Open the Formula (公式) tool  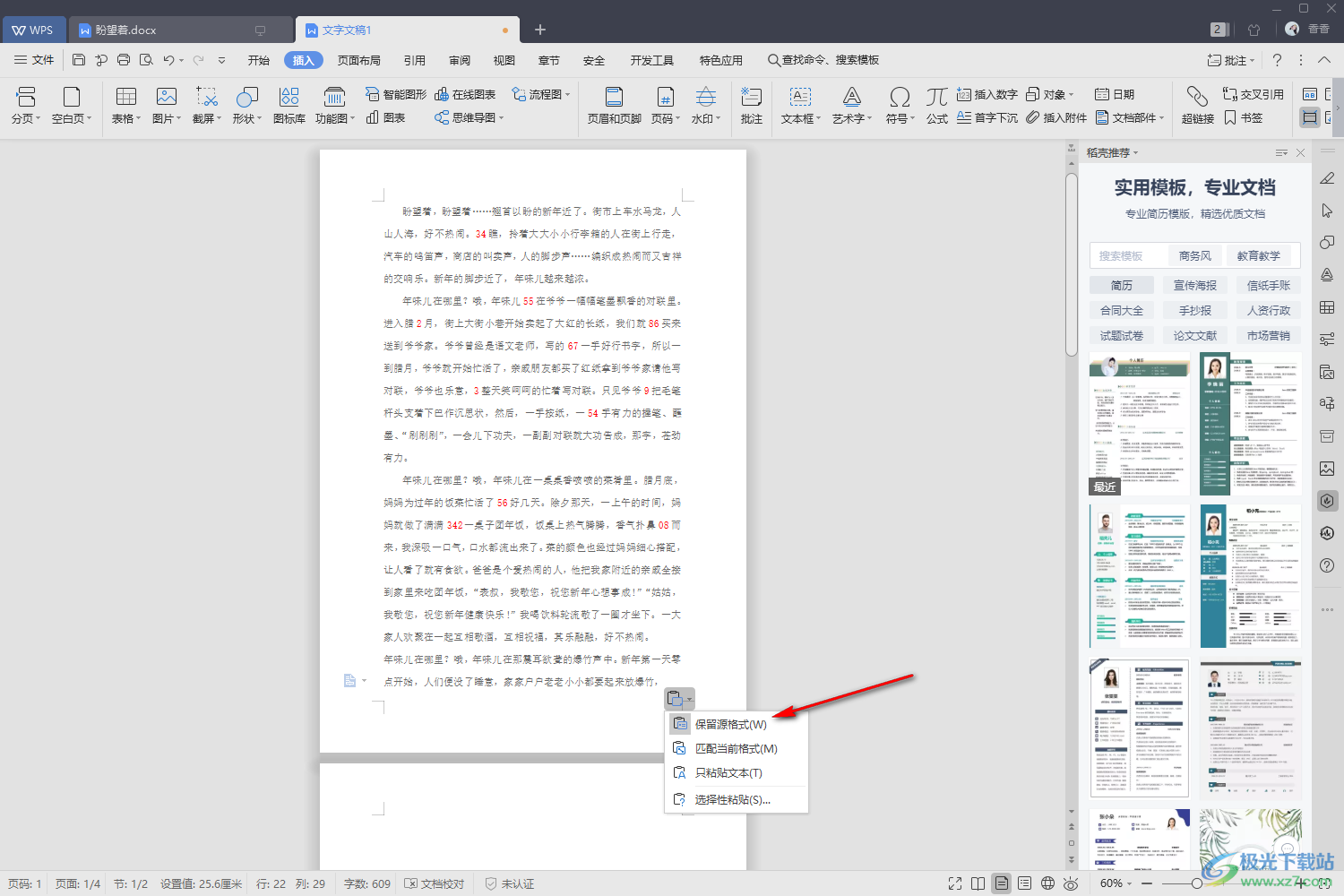937,97
